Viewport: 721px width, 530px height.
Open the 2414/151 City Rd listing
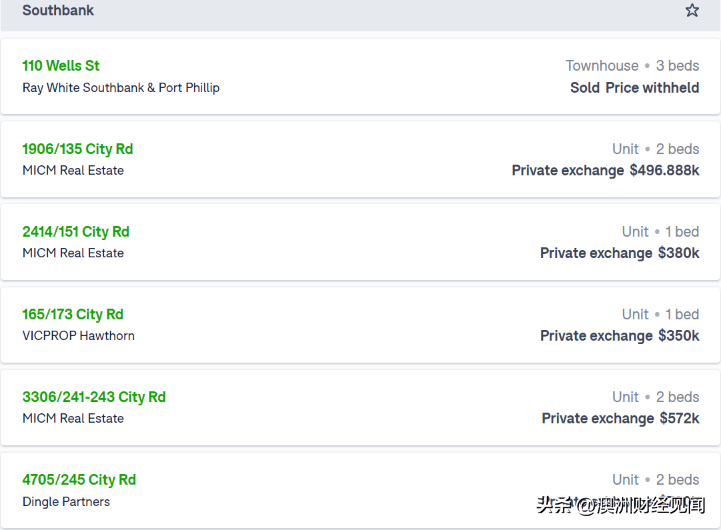click(x=76, y=232)
